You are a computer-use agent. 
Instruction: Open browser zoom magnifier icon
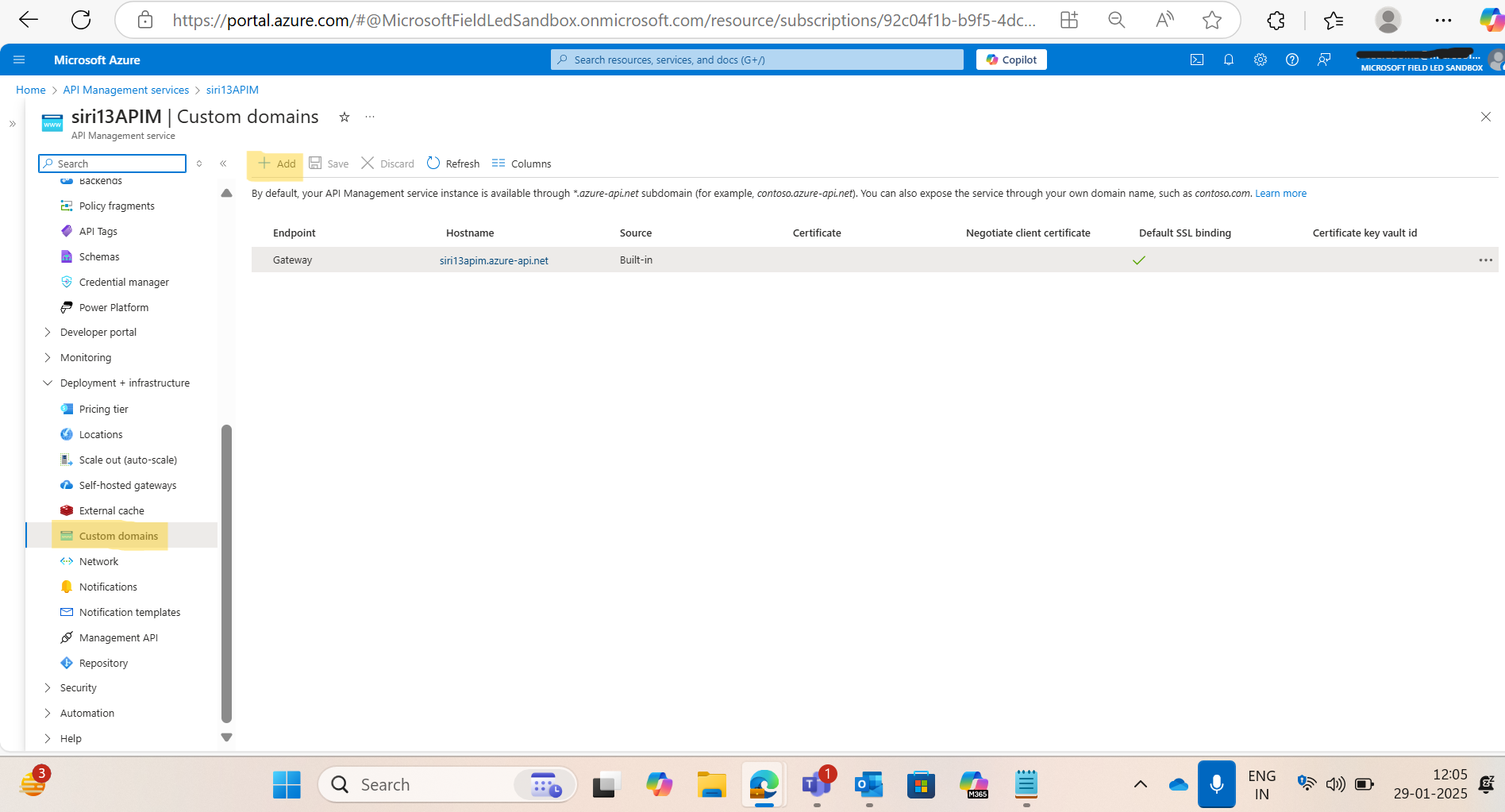click(1117, 20)
